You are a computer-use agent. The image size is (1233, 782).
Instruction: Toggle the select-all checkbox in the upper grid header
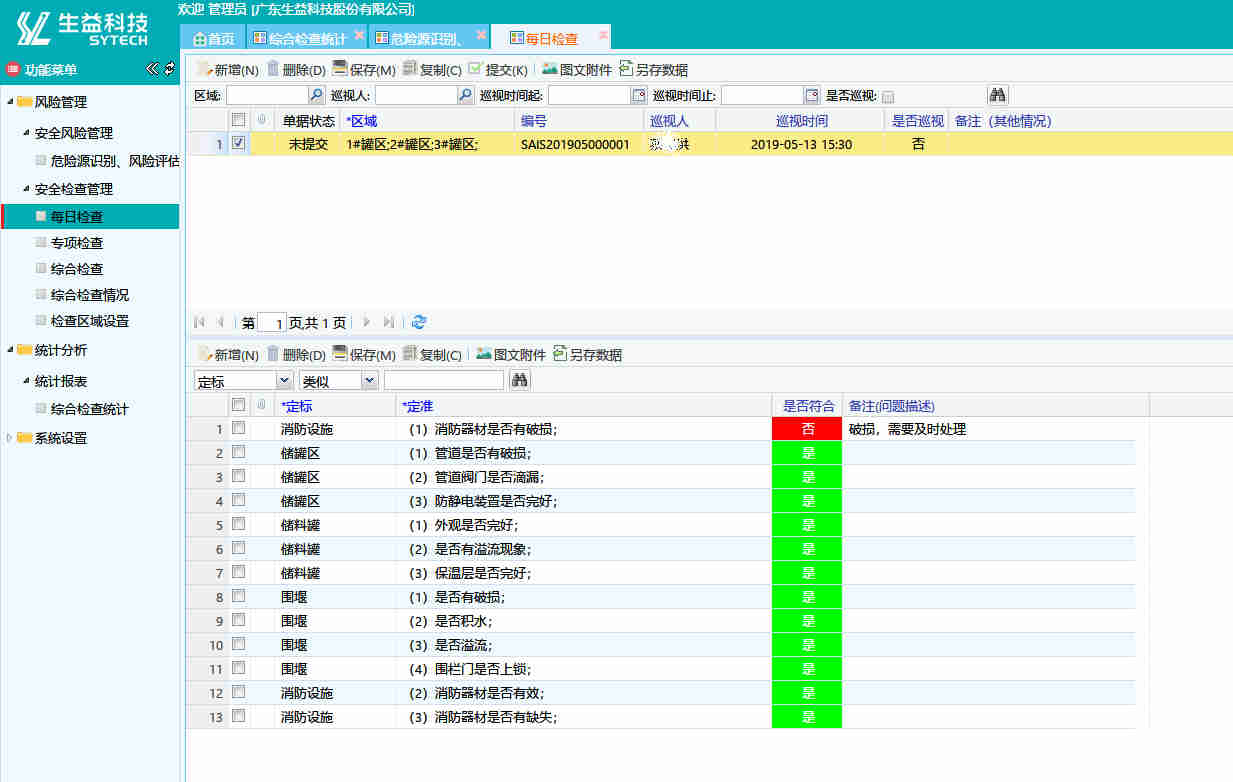[x=238, y=120]
